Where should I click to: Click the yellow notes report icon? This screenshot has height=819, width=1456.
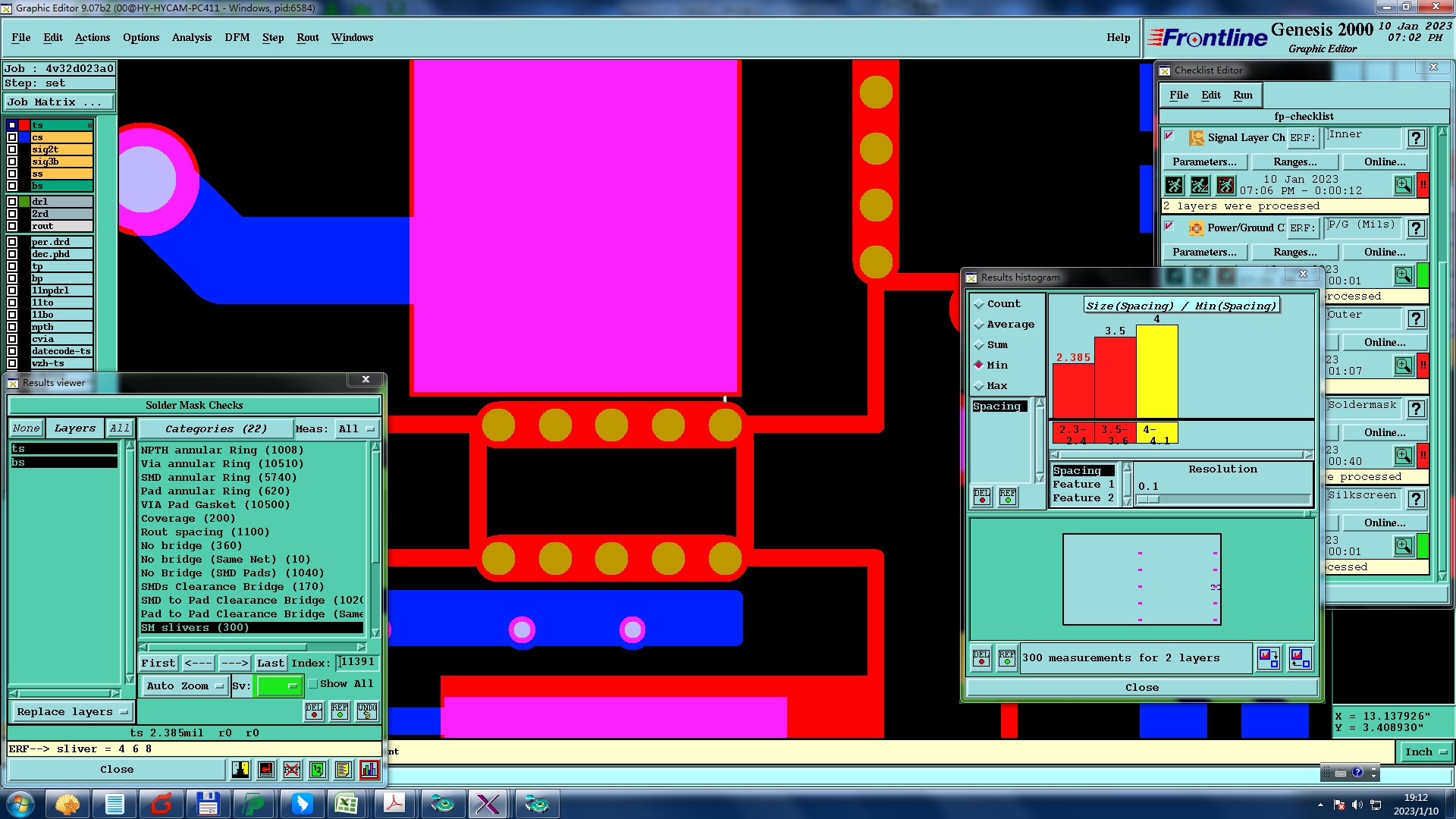[x=343, y=770]
